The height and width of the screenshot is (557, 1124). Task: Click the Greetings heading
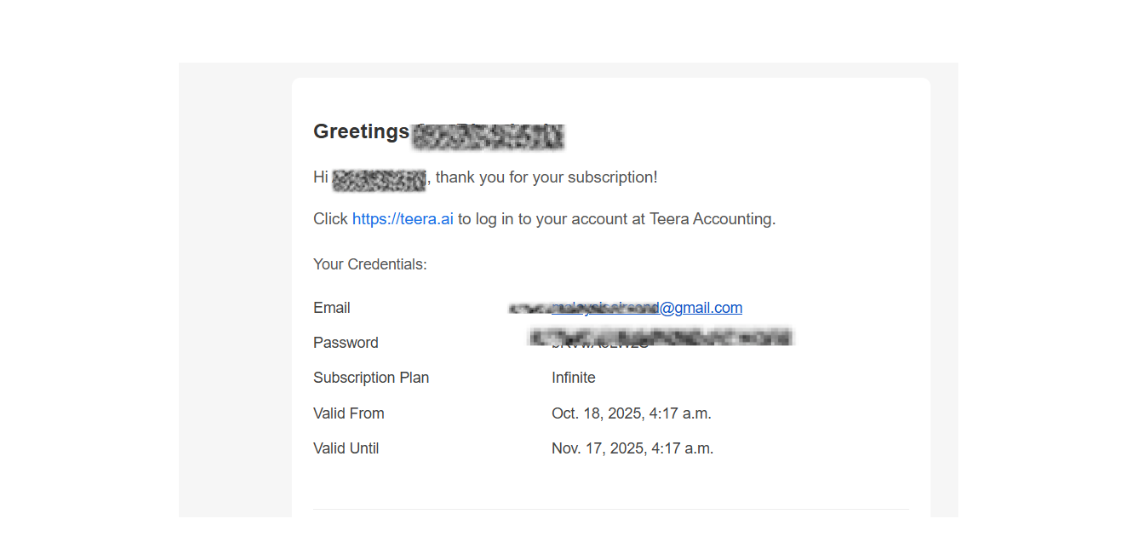pyautogui.click(x=361, y=132)
